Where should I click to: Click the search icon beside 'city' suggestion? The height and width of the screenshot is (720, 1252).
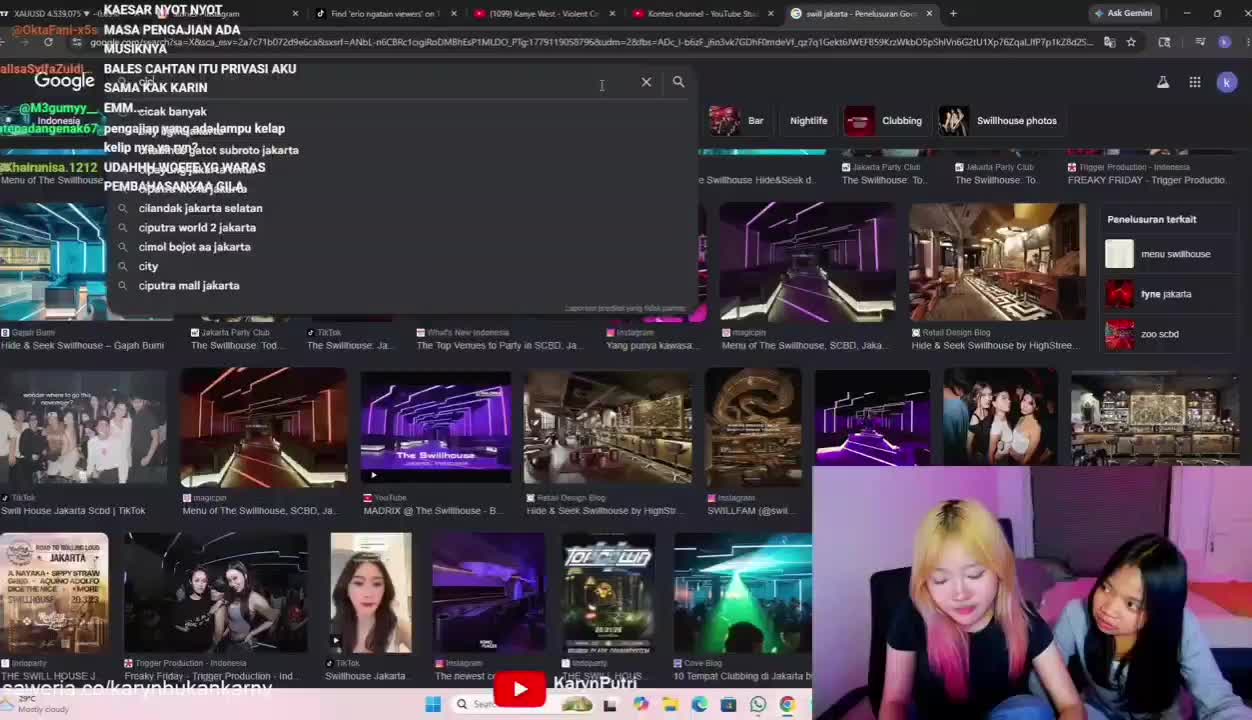tap(123, 266)
